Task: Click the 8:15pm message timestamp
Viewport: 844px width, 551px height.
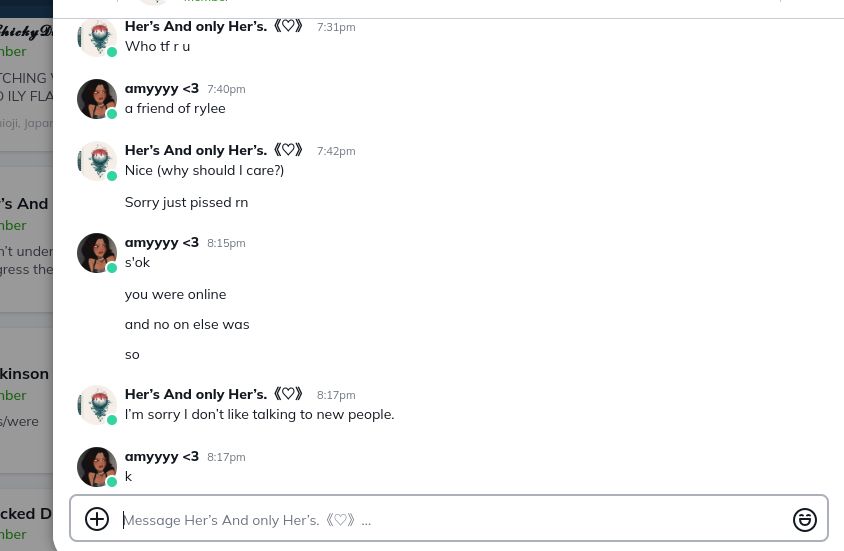Action: coord(226,243)
